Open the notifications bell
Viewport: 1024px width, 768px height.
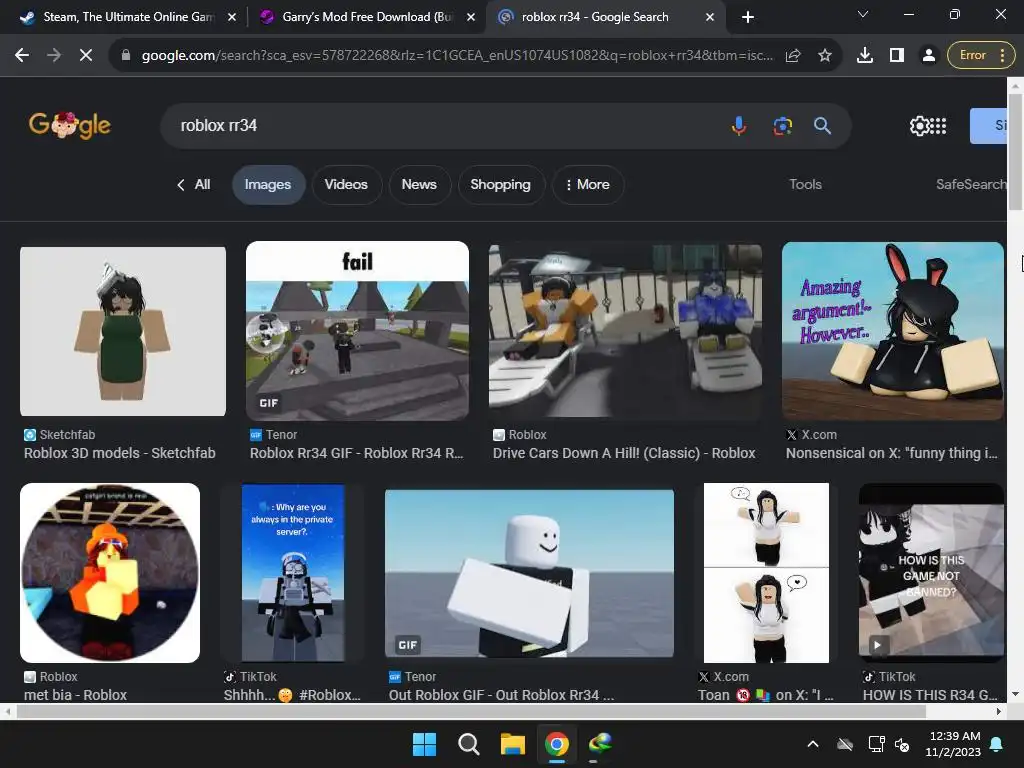(x=997, y=744)
